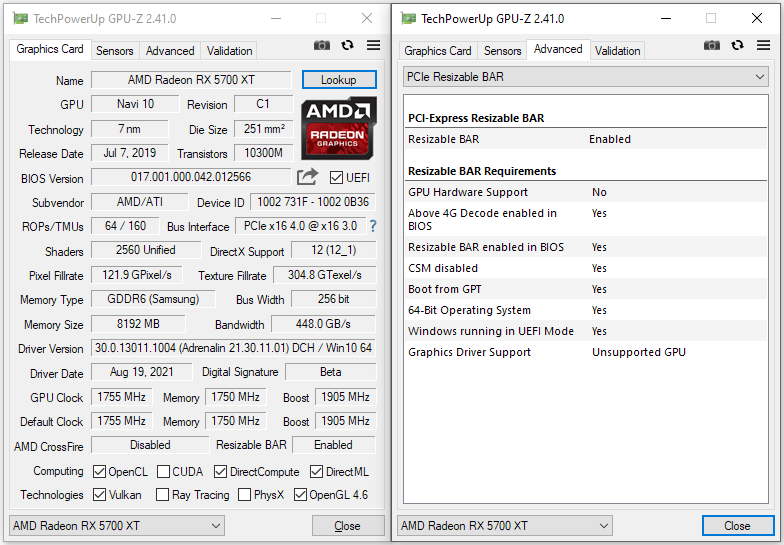Select the Above 4G Decode enabled in BIOS row
Image resolution: width=784 pixels, height=545 pixels.
586,220
